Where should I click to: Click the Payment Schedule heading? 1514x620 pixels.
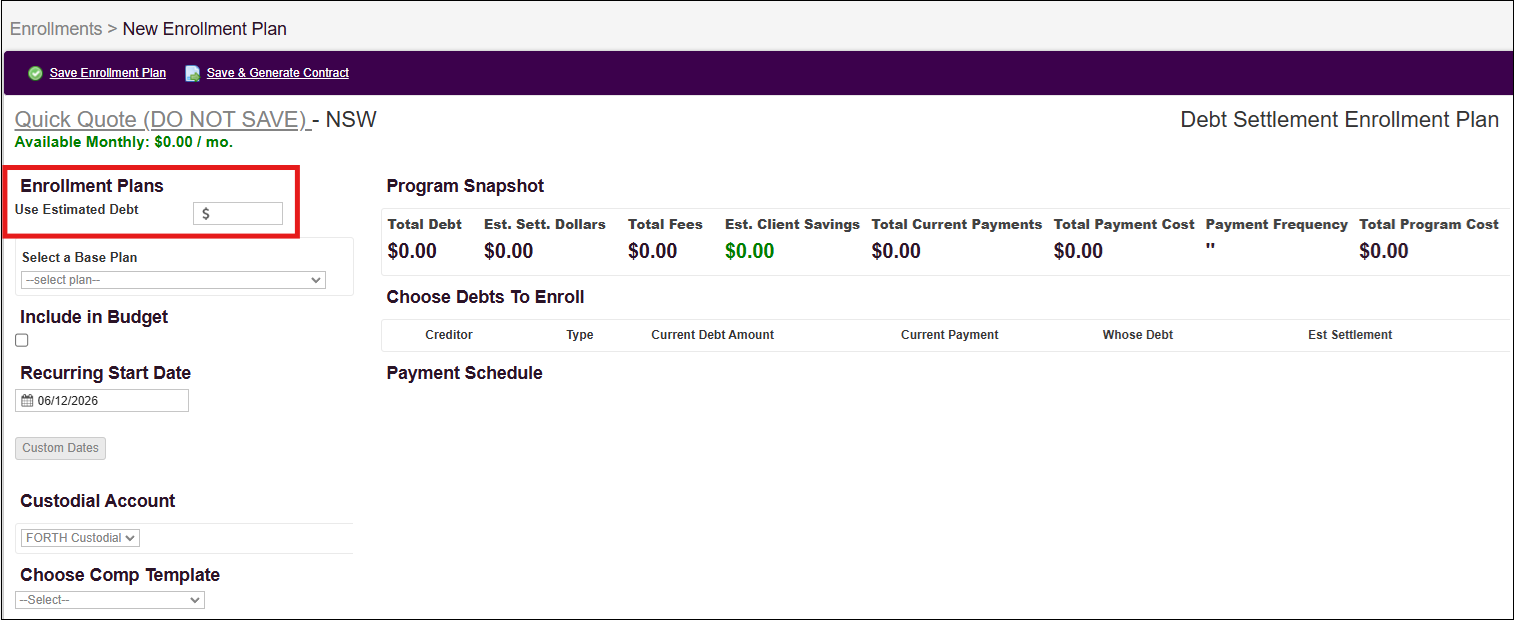[465, 373]
